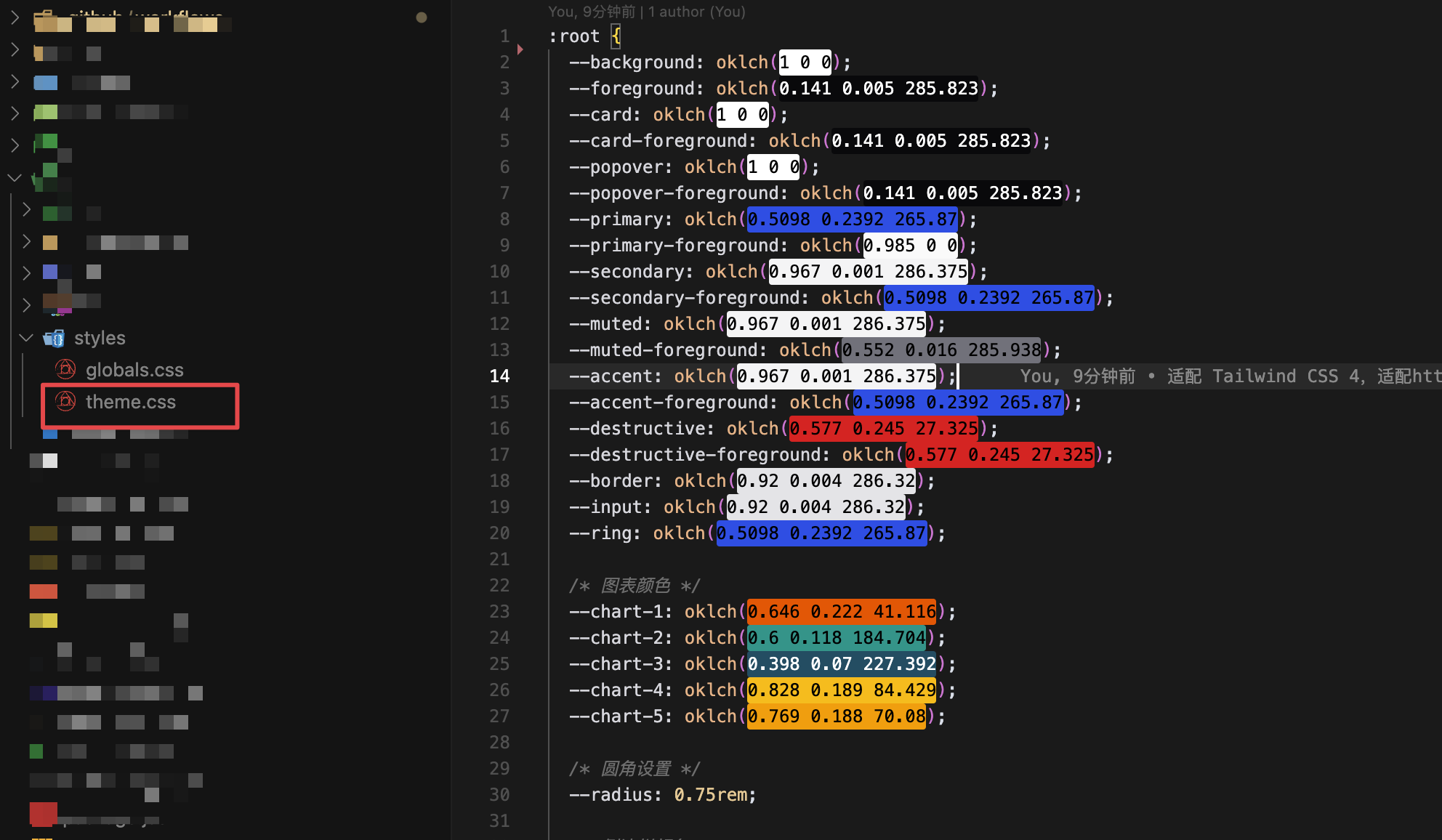Image resolution: width=1442 pixels, height=840 pixels.
Task: Click the globals.css file icon
Action: tap(66, 370)
